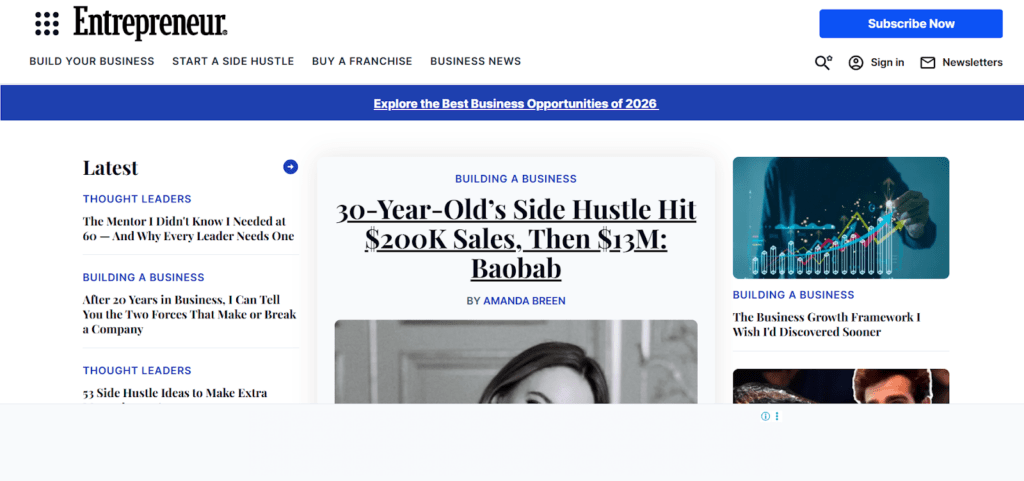Click the Entrepreneur logo
The width and height of the screenshot is (1024, 481).
click(x=150, y=23)
